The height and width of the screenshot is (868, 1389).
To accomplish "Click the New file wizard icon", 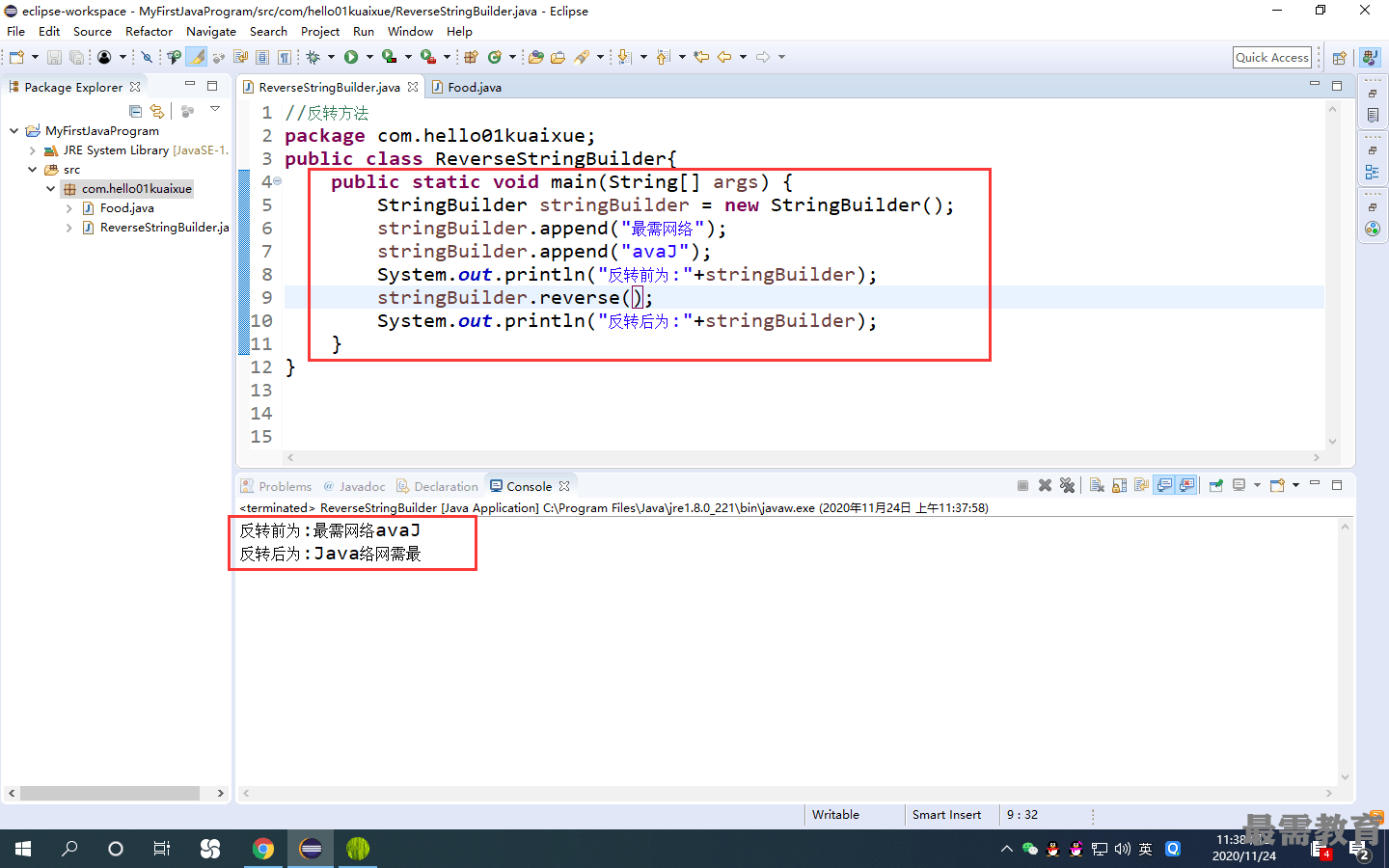I will (x=16, y=57).
